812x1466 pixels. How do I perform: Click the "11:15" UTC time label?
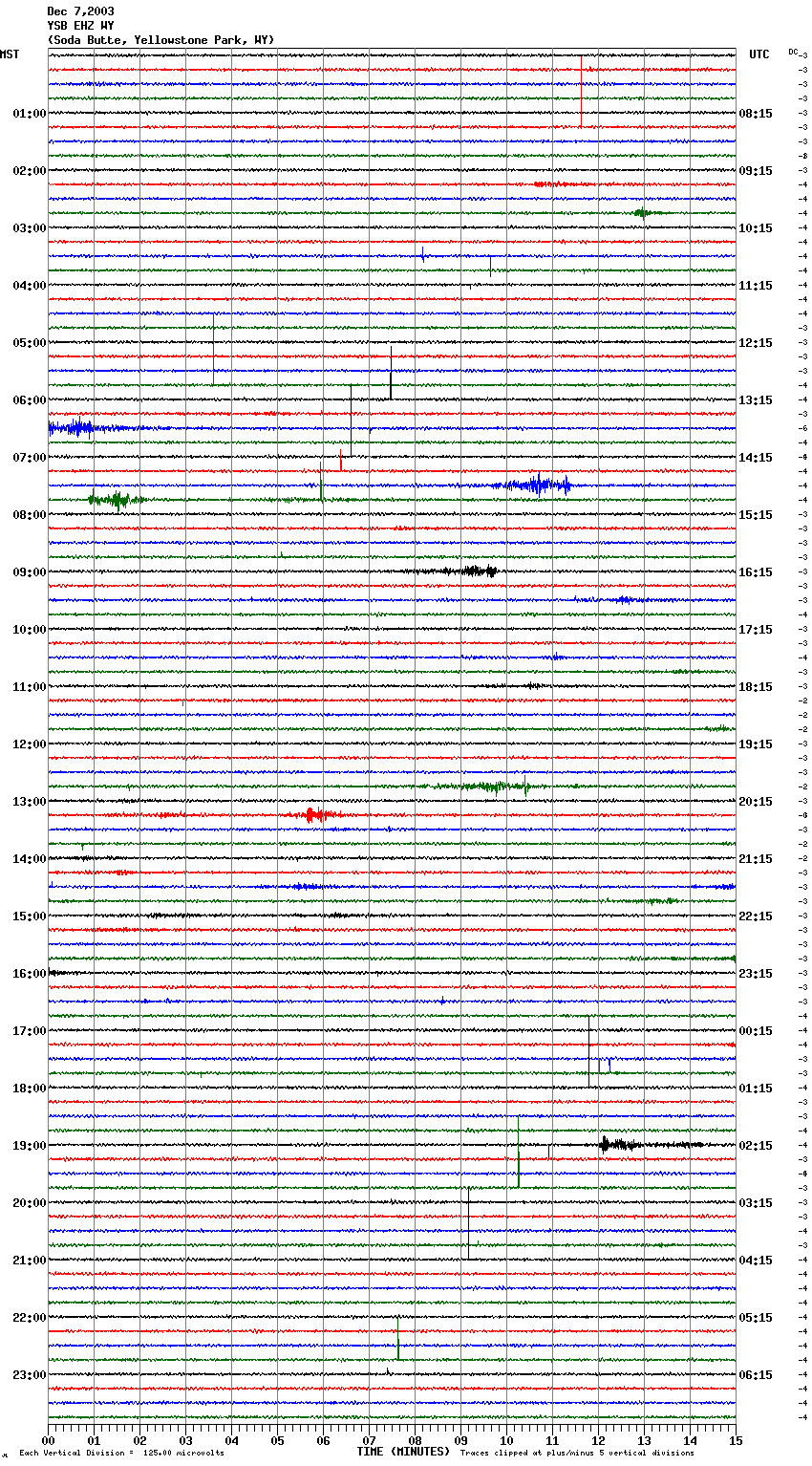tap(756, 286)
